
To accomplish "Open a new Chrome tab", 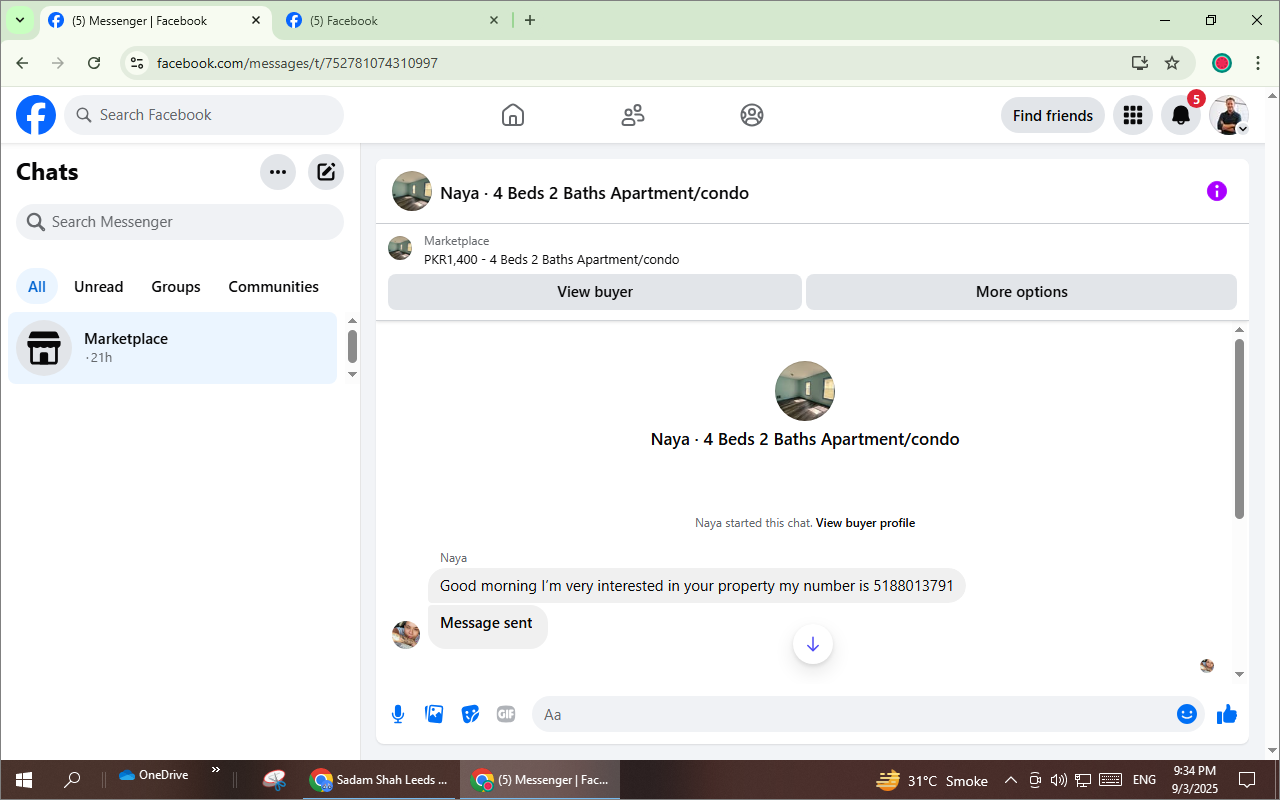I will 530,20.
